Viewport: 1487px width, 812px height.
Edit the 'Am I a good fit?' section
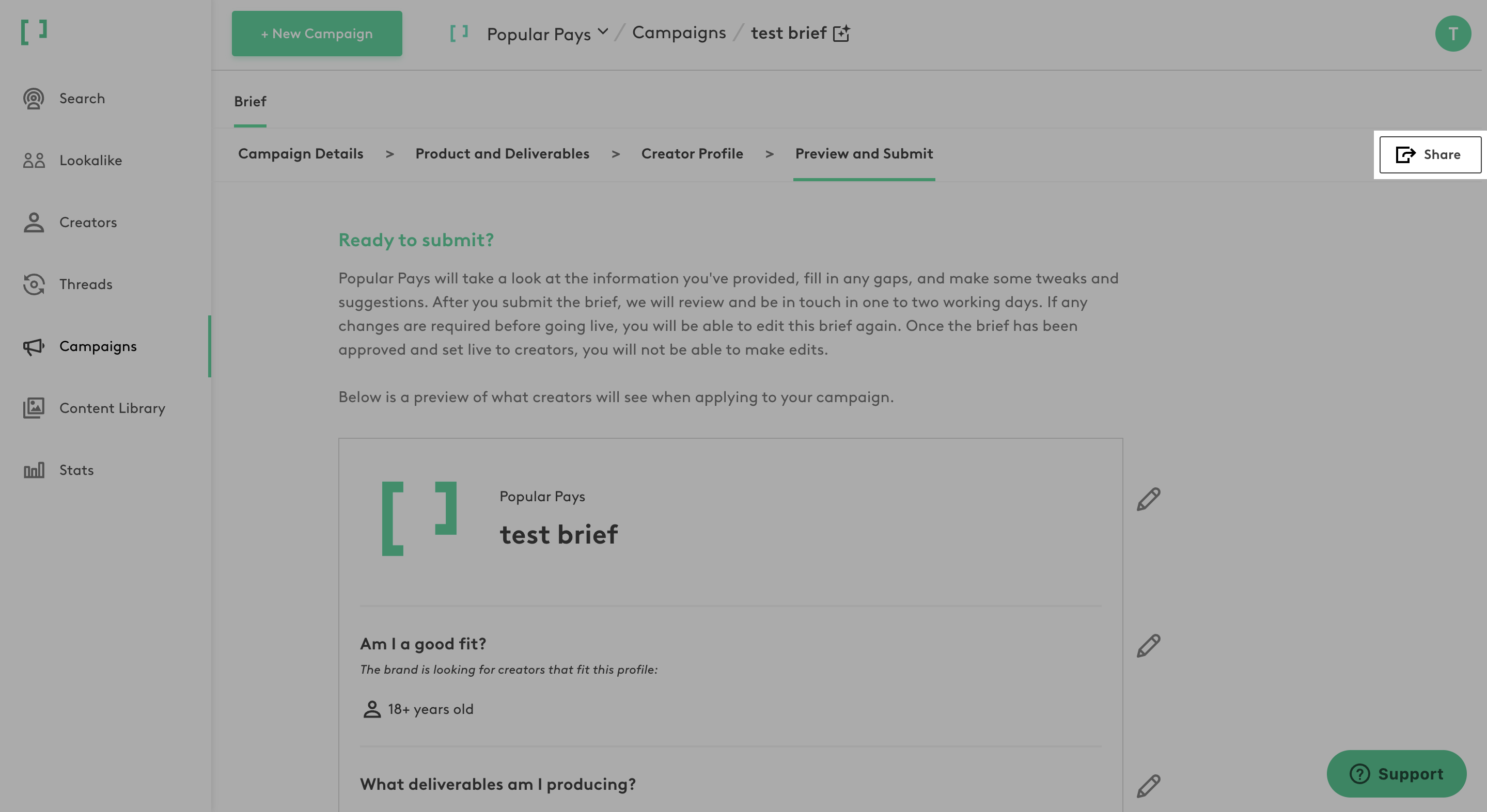pyautogui.click(x=1148, y=646)
